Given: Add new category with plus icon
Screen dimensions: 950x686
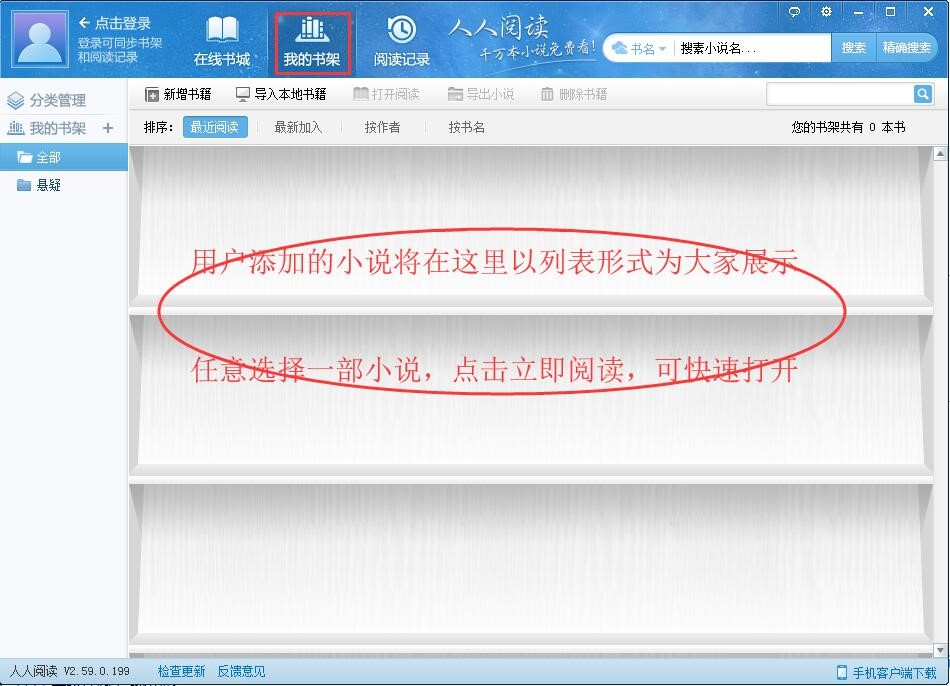Looking at the screenshot, I should (x=108, y=128).
